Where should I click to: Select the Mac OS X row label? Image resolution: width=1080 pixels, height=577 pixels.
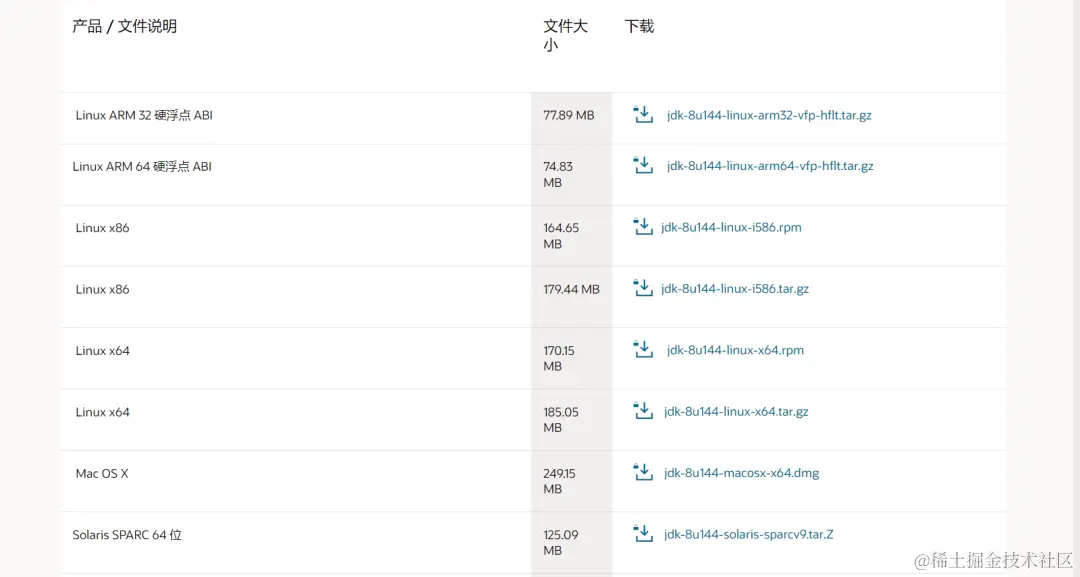click(102, 473)
